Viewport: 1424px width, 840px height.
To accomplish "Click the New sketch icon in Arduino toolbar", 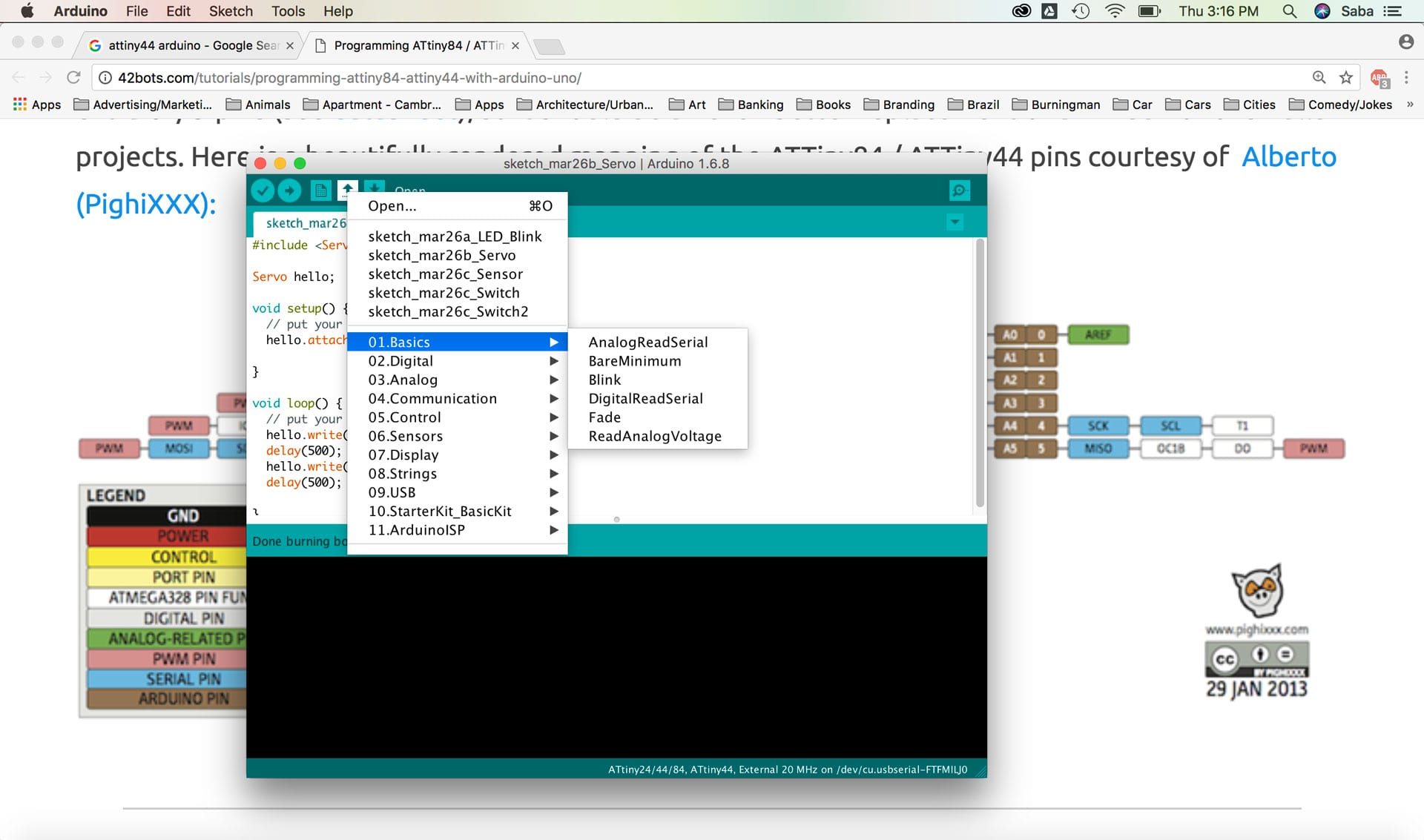I will [x=320, y=191].
